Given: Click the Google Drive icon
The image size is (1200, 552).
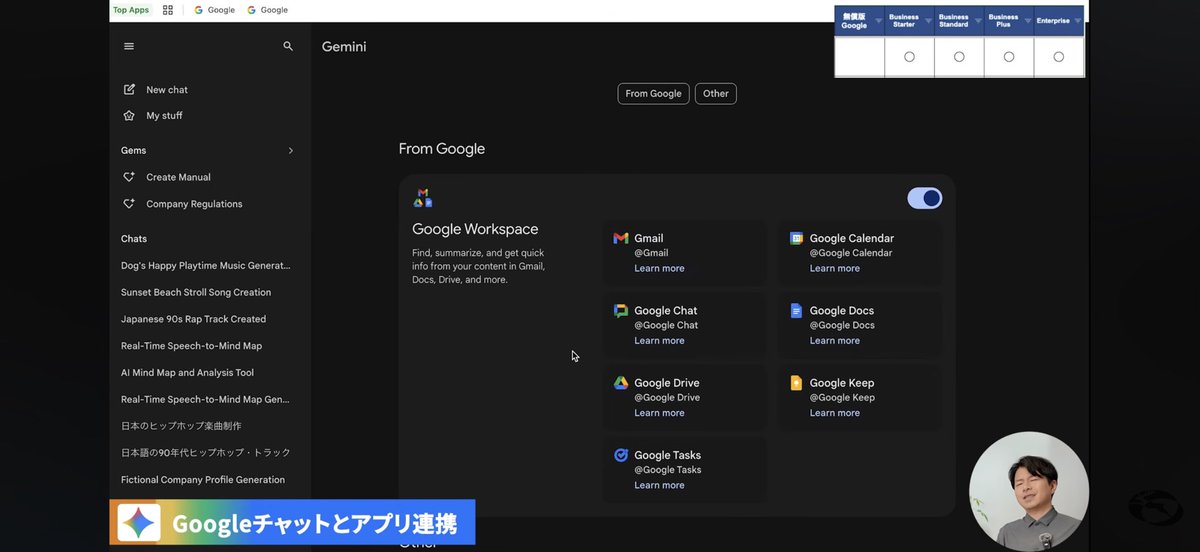Looking at the screenshot, I should click(x=621, y=383).
